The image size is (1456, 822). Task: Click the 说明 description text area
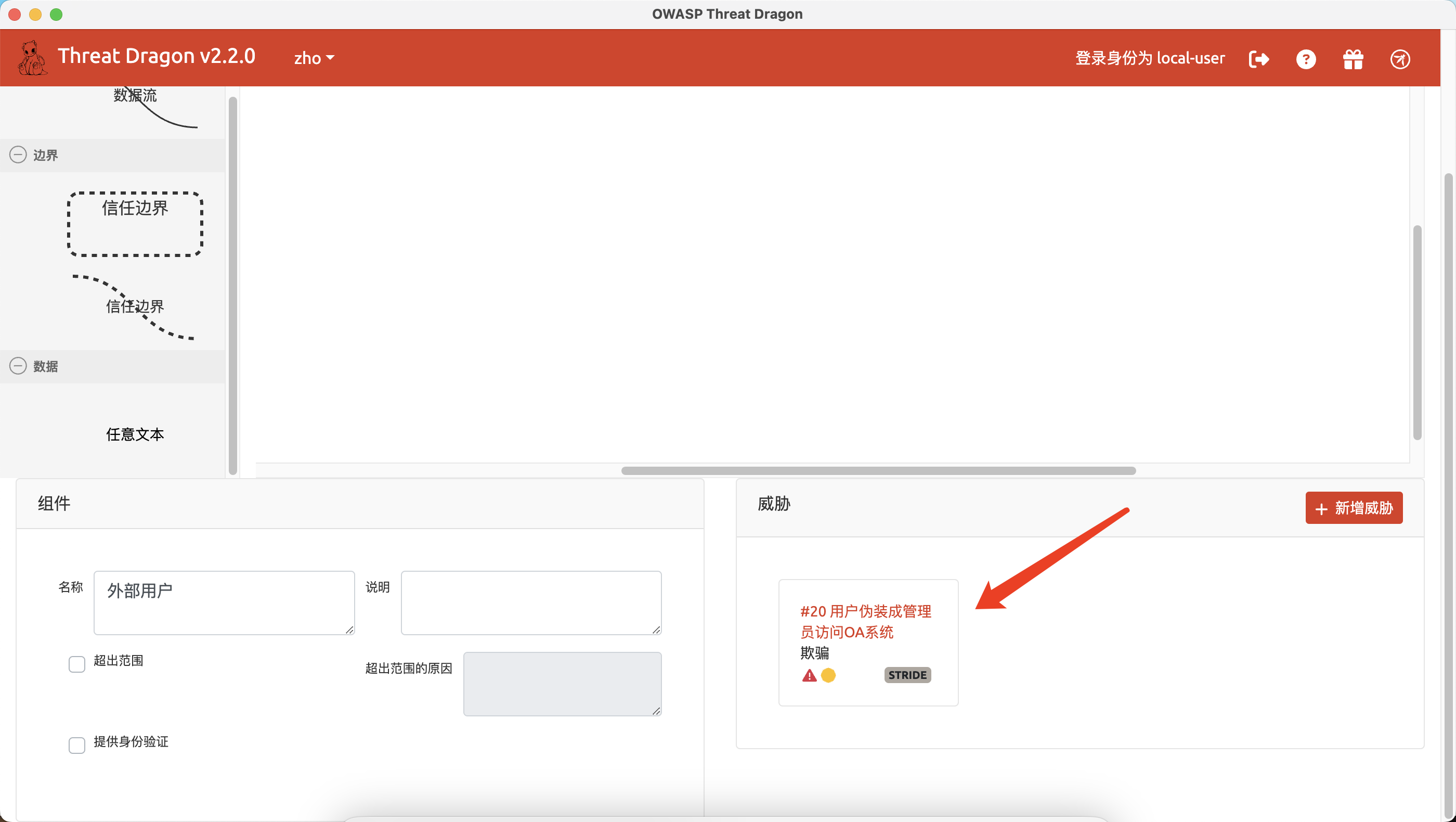(530, 602)
